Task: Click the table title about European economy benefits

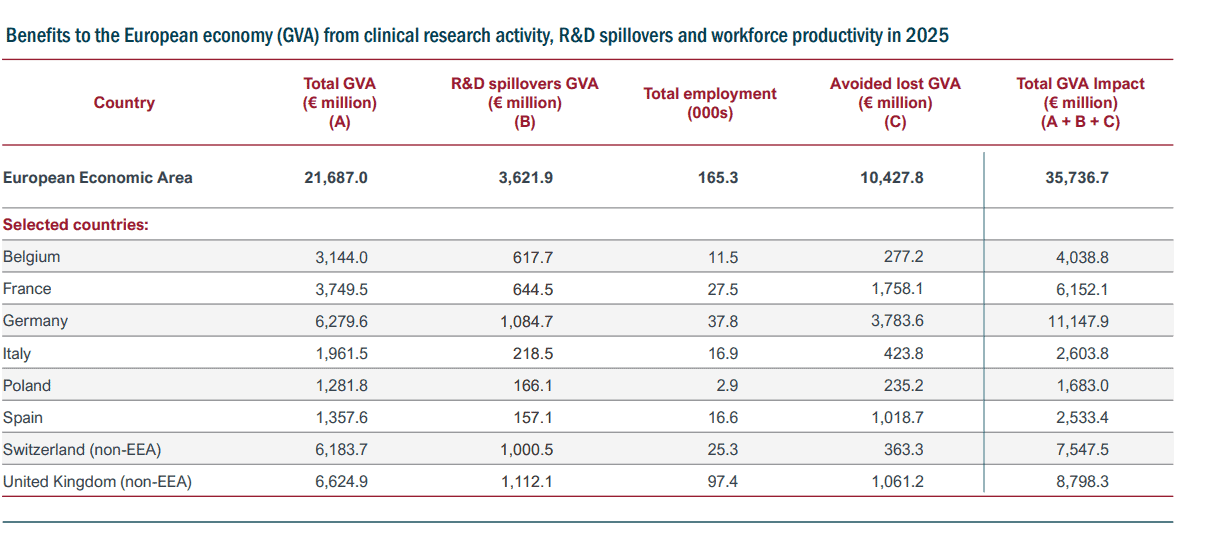Action: click(477, 36)
